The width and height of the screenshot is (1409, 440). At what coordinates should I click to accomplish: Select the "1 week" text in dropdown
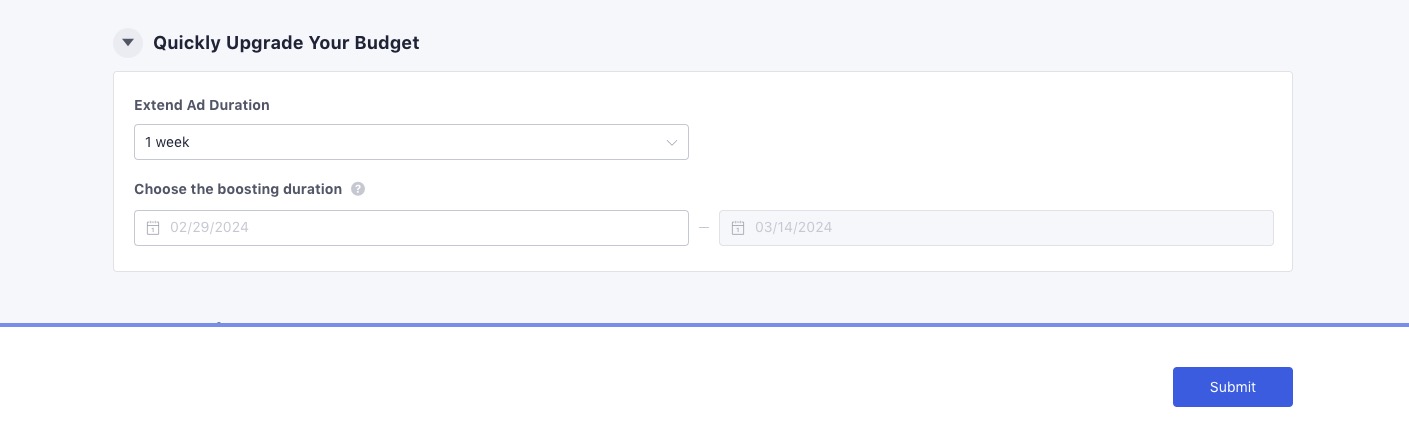(167, 142)
